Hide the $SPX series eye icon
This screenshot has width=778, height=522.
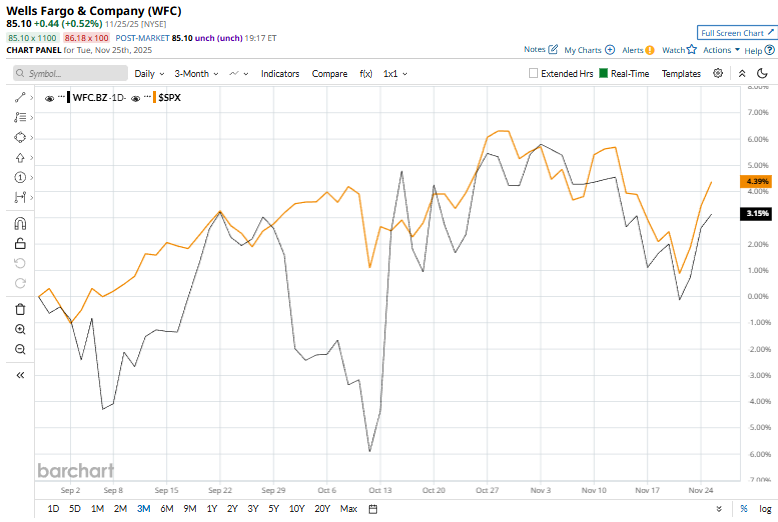tap(135, 98)
